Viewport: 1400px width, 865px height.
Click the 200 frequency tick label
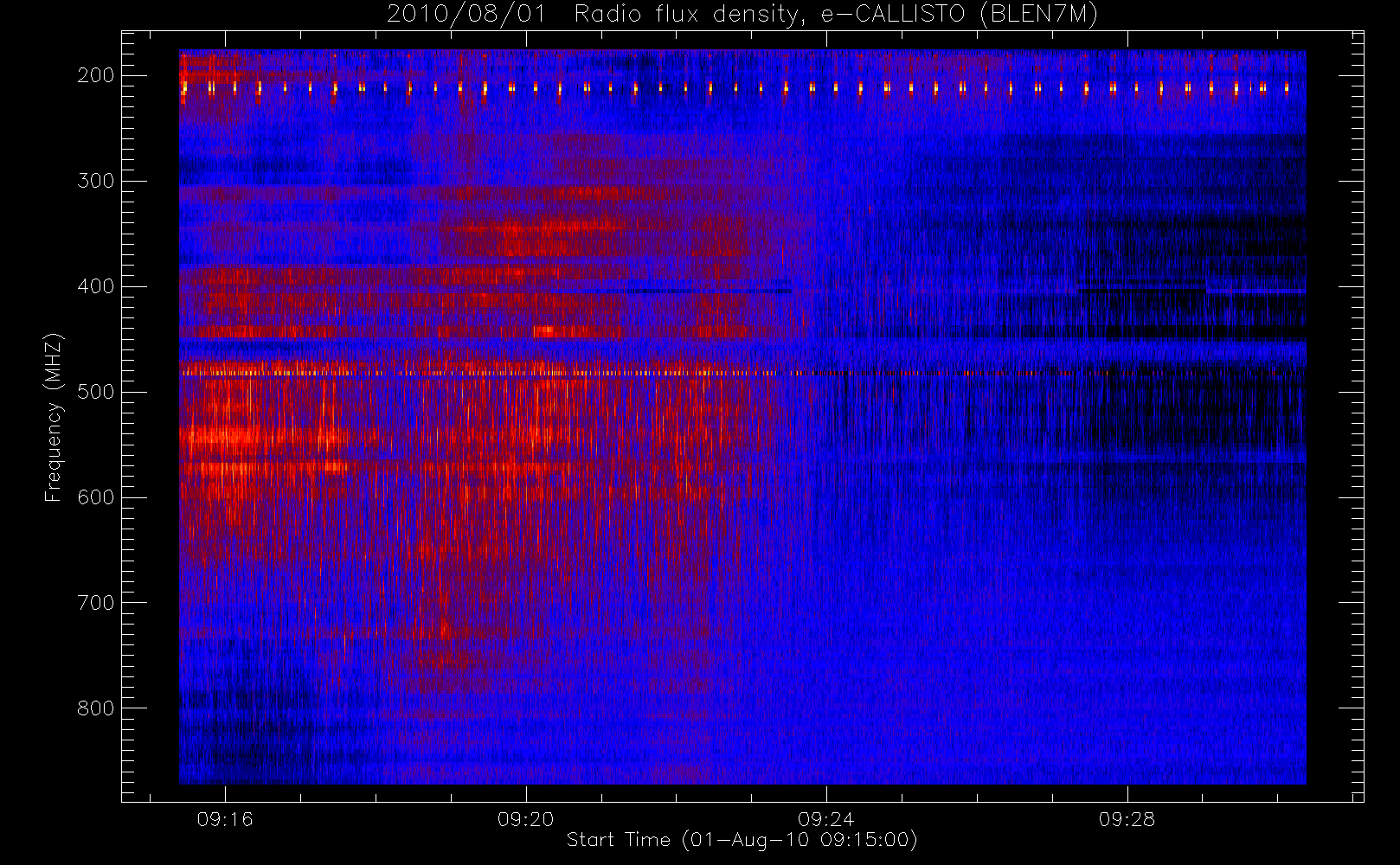pyautogui.click(x=96, y=75)
